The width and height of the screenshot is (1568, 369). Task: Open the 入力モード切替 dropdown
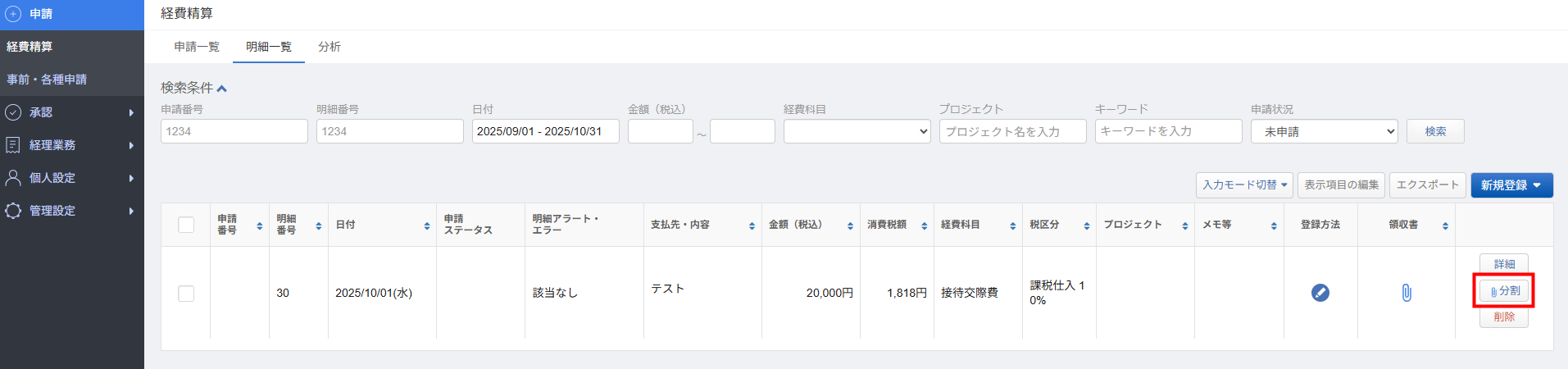(1243, 185)
